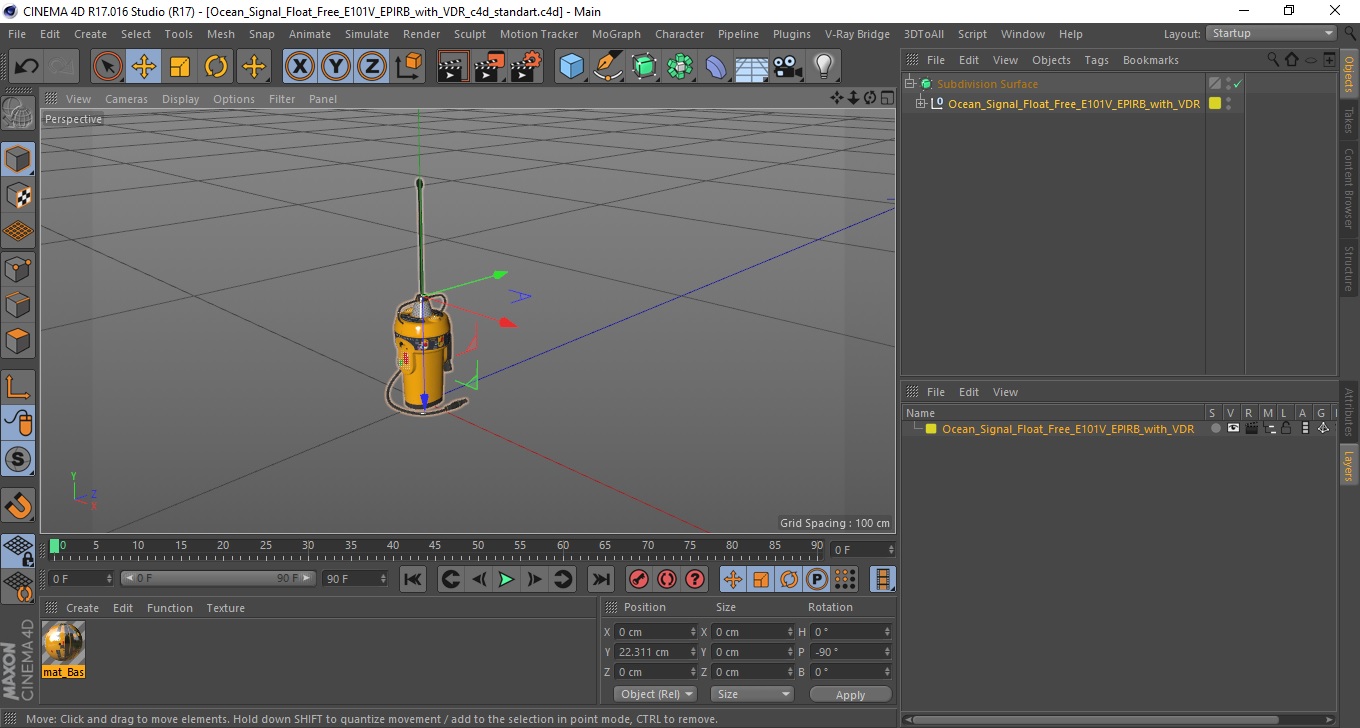Open Object Manager Tags menu
1360x728 pixels.
click(x=1096, y=60)
